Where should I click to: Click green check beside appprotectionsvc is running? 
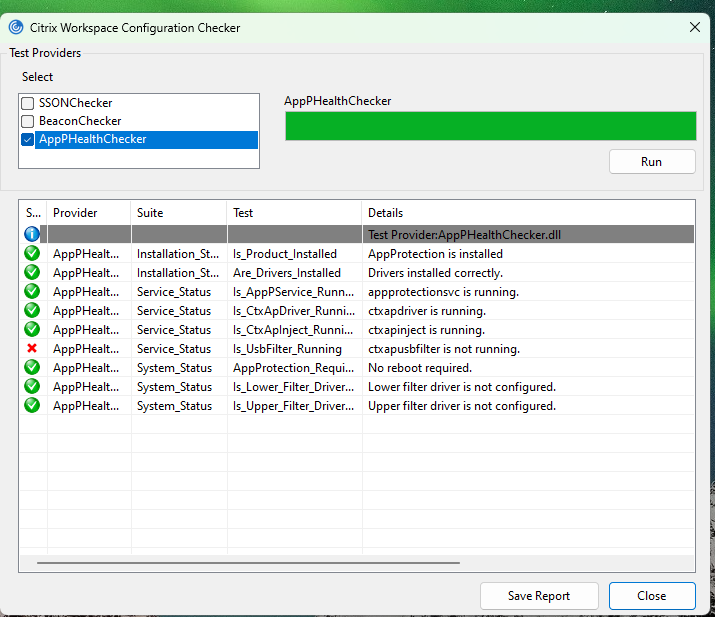point(32,292)
